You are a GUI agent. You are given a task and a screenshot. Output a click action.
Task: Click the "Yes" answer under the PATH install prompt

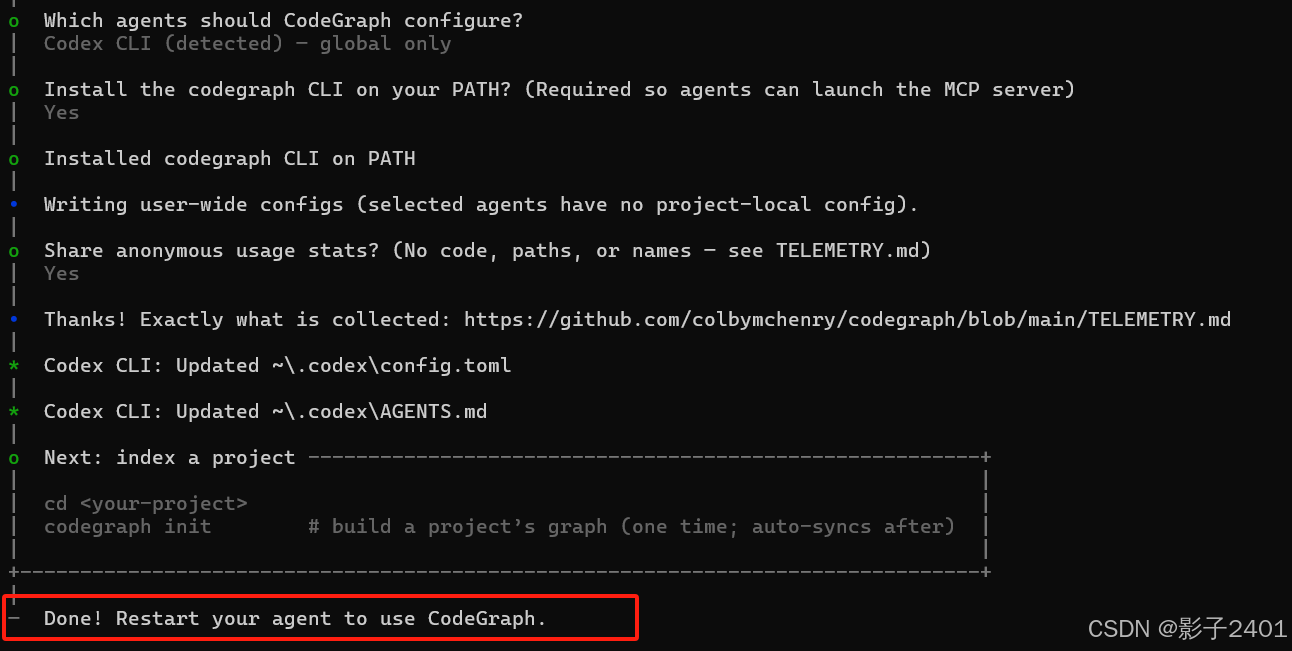click(x=61, y=112)
